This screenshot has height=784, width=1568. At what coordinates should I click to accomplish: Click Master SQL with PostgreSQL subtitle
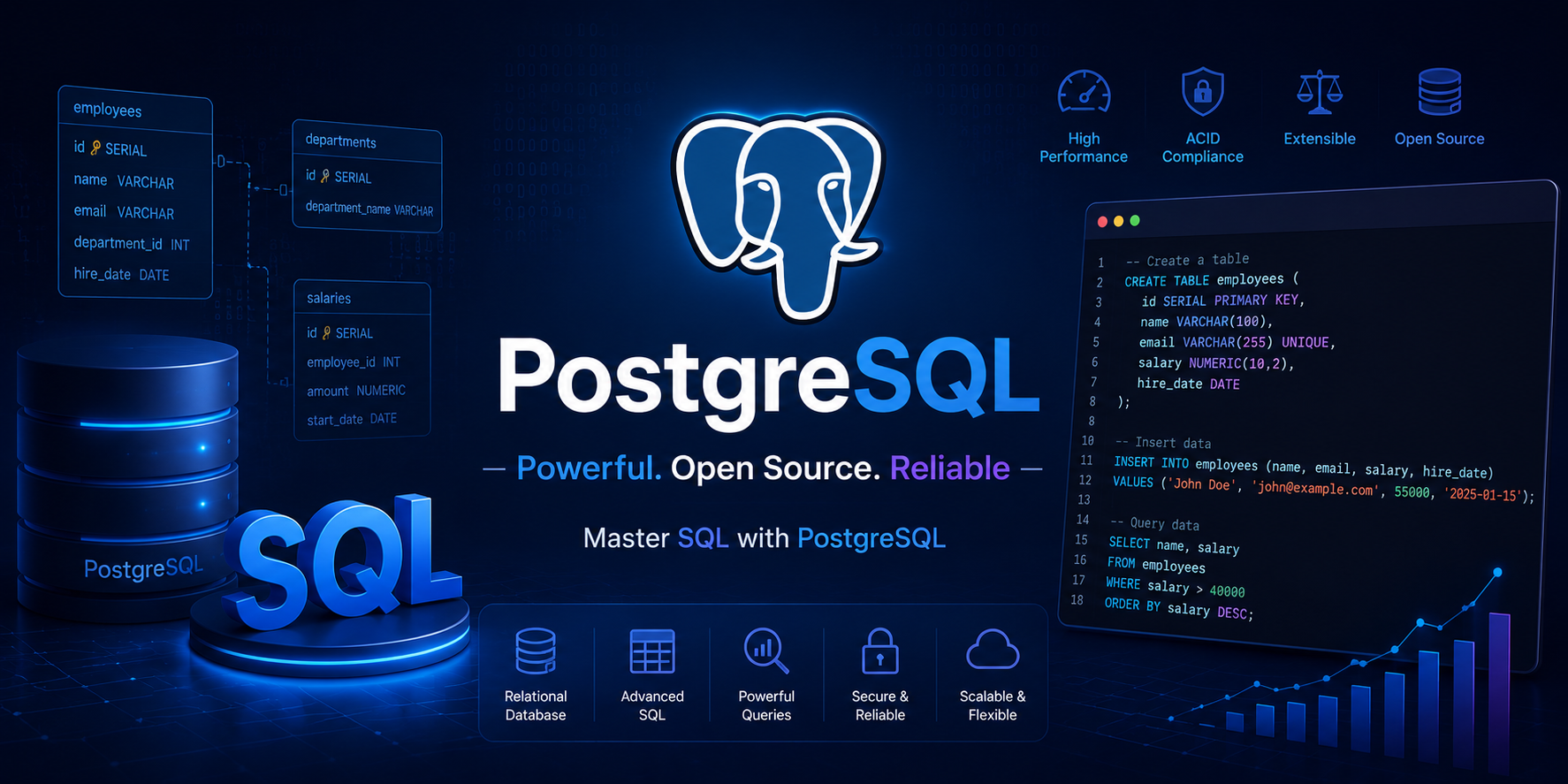click(765, 537)
